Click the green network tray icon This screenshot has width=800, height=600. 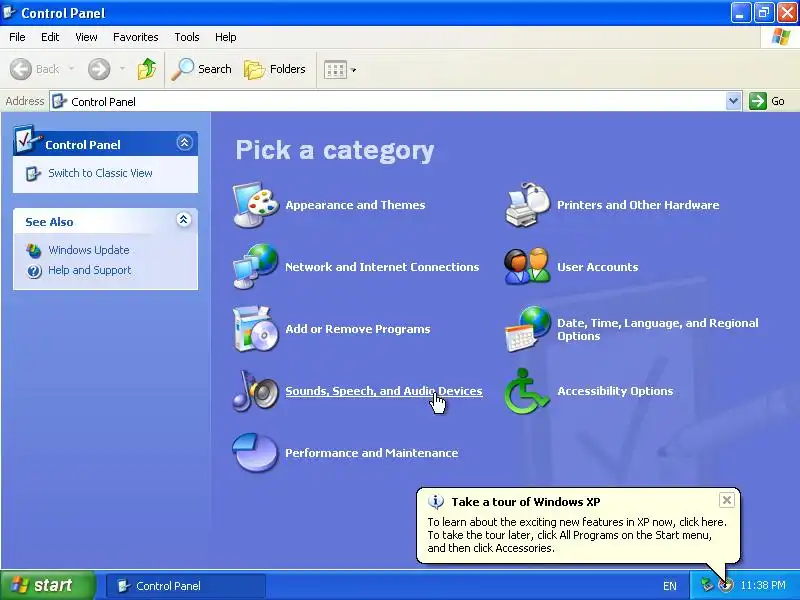coord(707,585)
